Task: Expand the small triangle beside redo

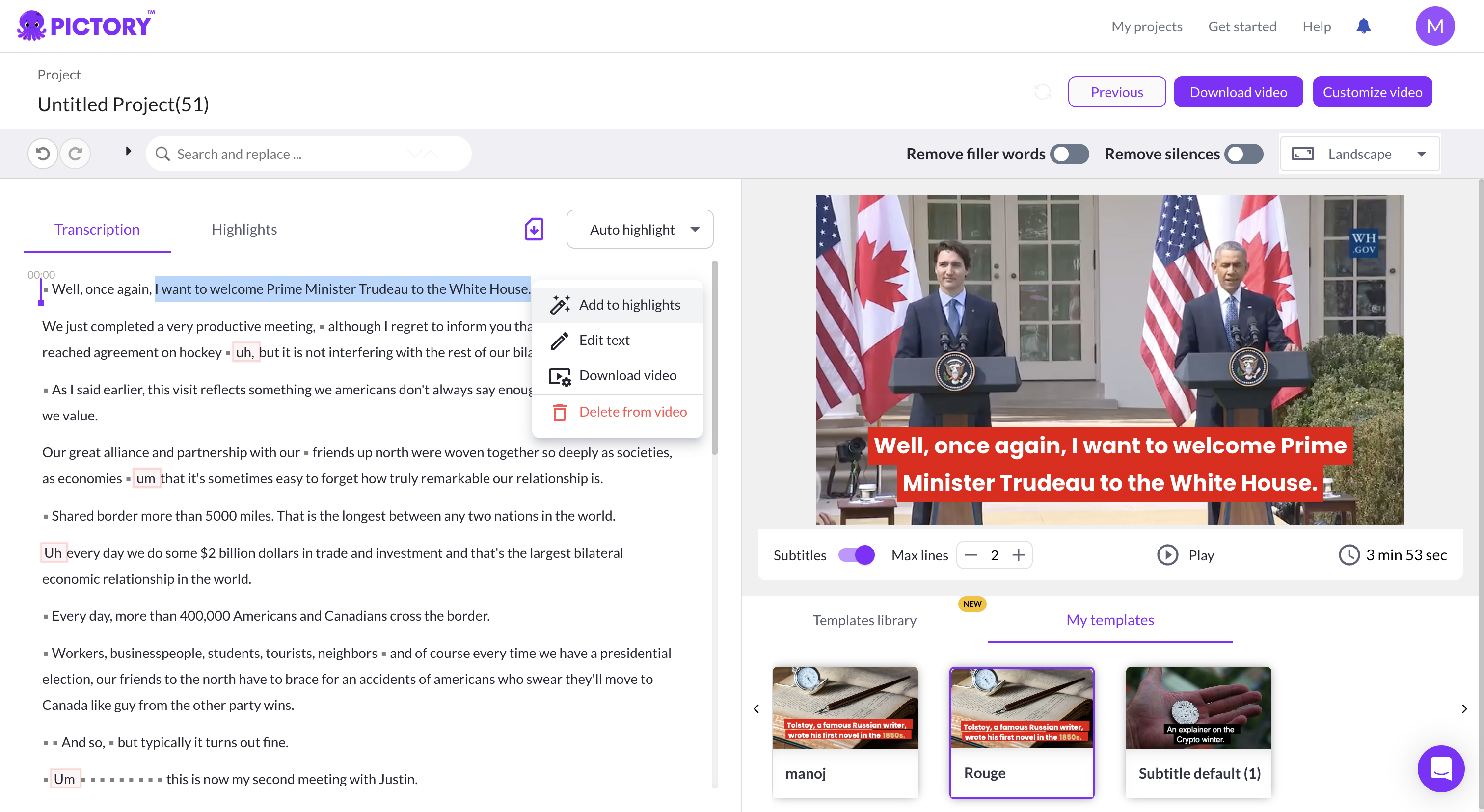Action: click(129, 152)
